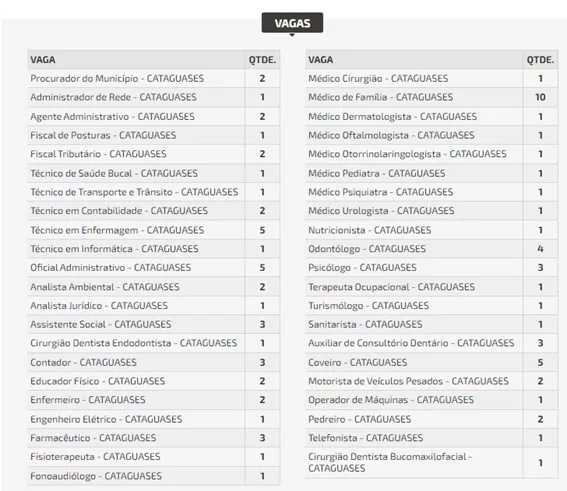Select Motorista de Veículos Pesados row
Screen dimensions: 567x491
click(x=432, y=381)
